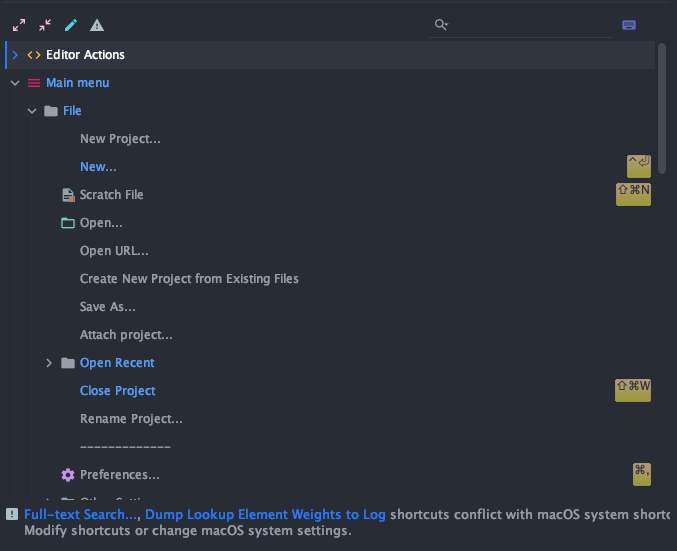Click the notification warning icon at bottom

point(12,514)
